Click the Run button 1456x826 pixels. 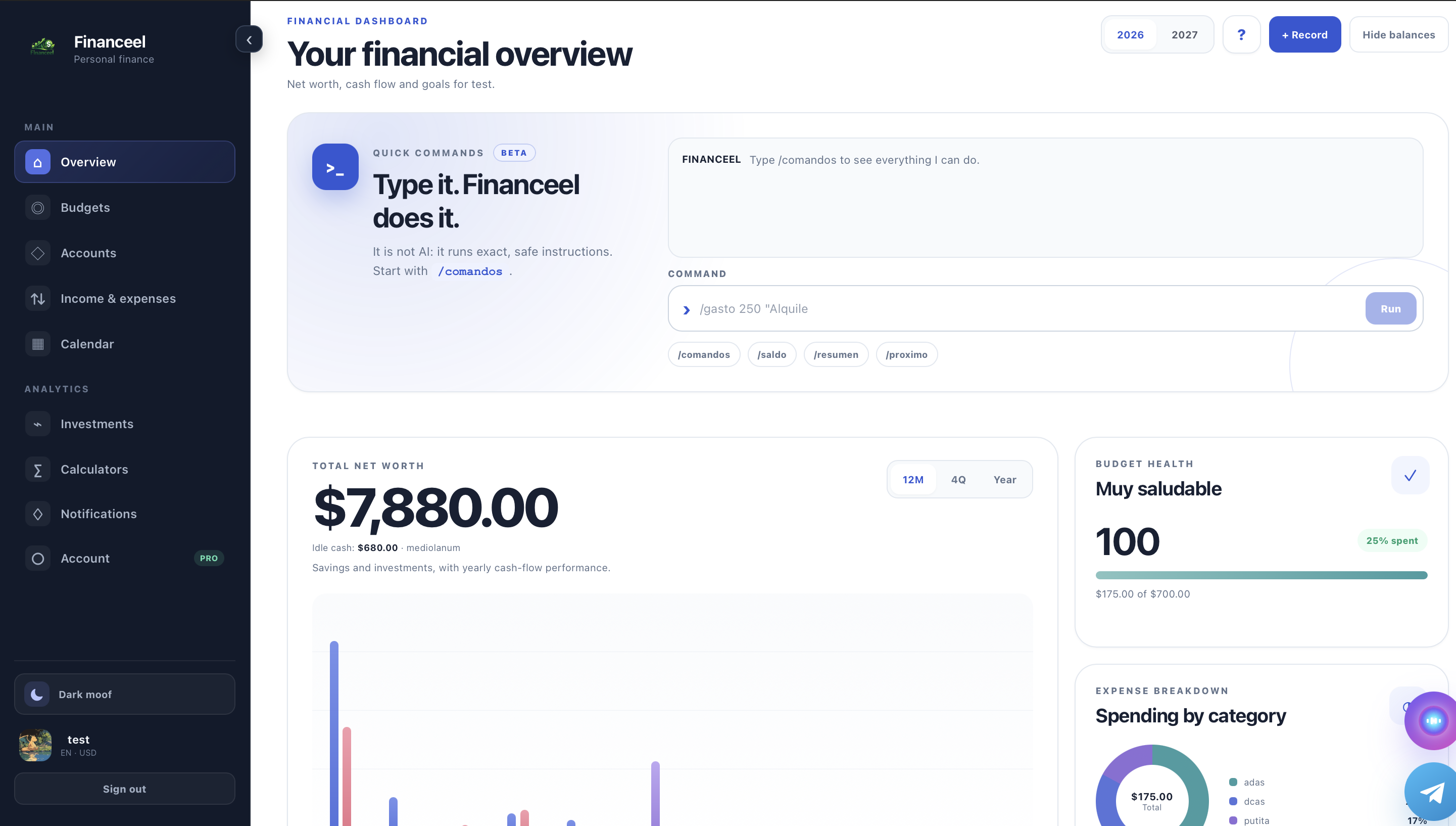[x=1390, y=309]
